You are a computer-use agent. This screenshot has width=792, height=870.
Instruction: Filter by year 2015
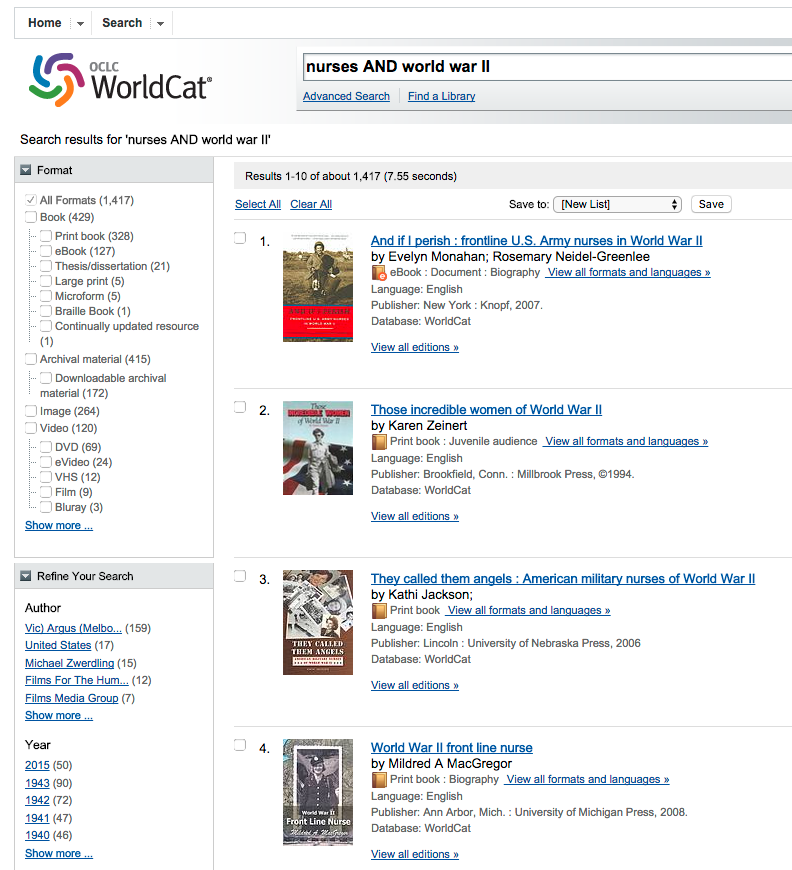tap(37, 765)
